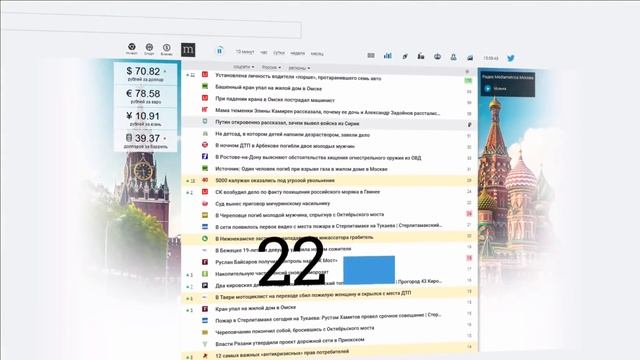Click the icon between crown and factory
This screenshot has height=360, width=640.
[x=453, y=57]
